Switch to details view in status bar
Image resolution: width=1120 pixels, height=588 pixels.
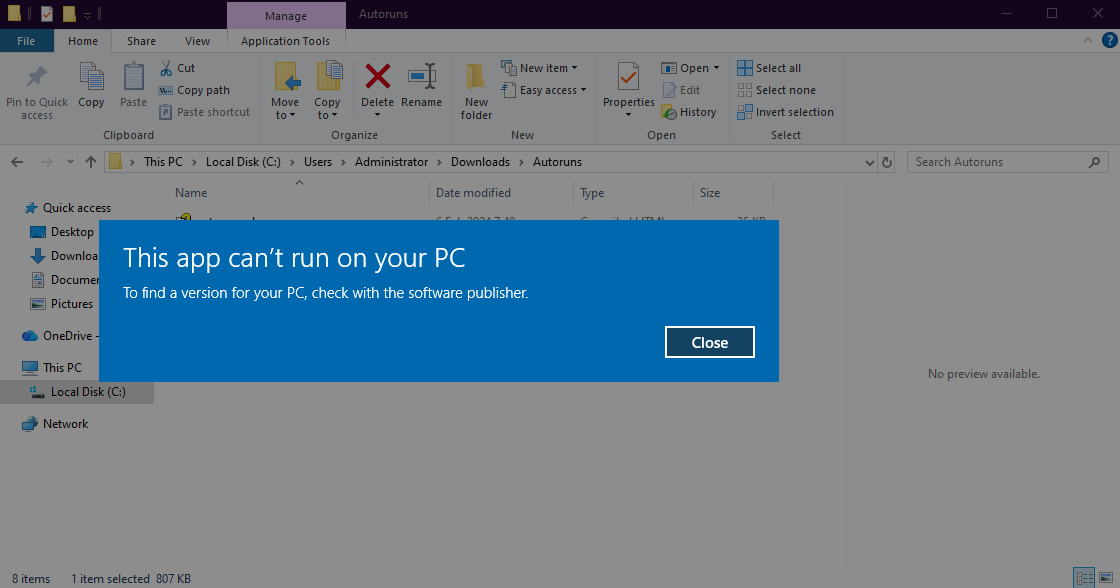click(1084, 577)
